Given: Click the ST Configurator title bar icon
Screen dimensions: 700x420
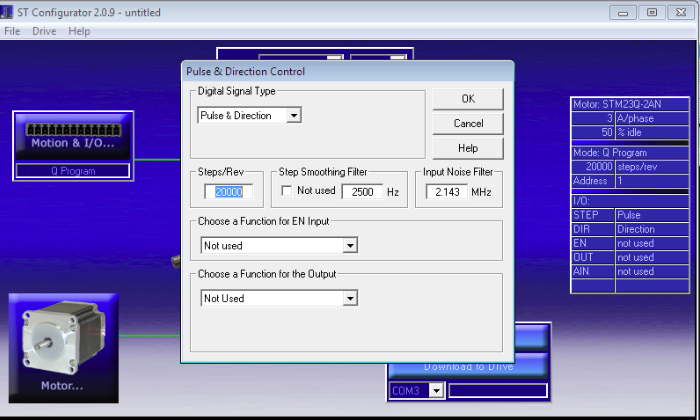Looking at the screenshot, I should [8, 12].
